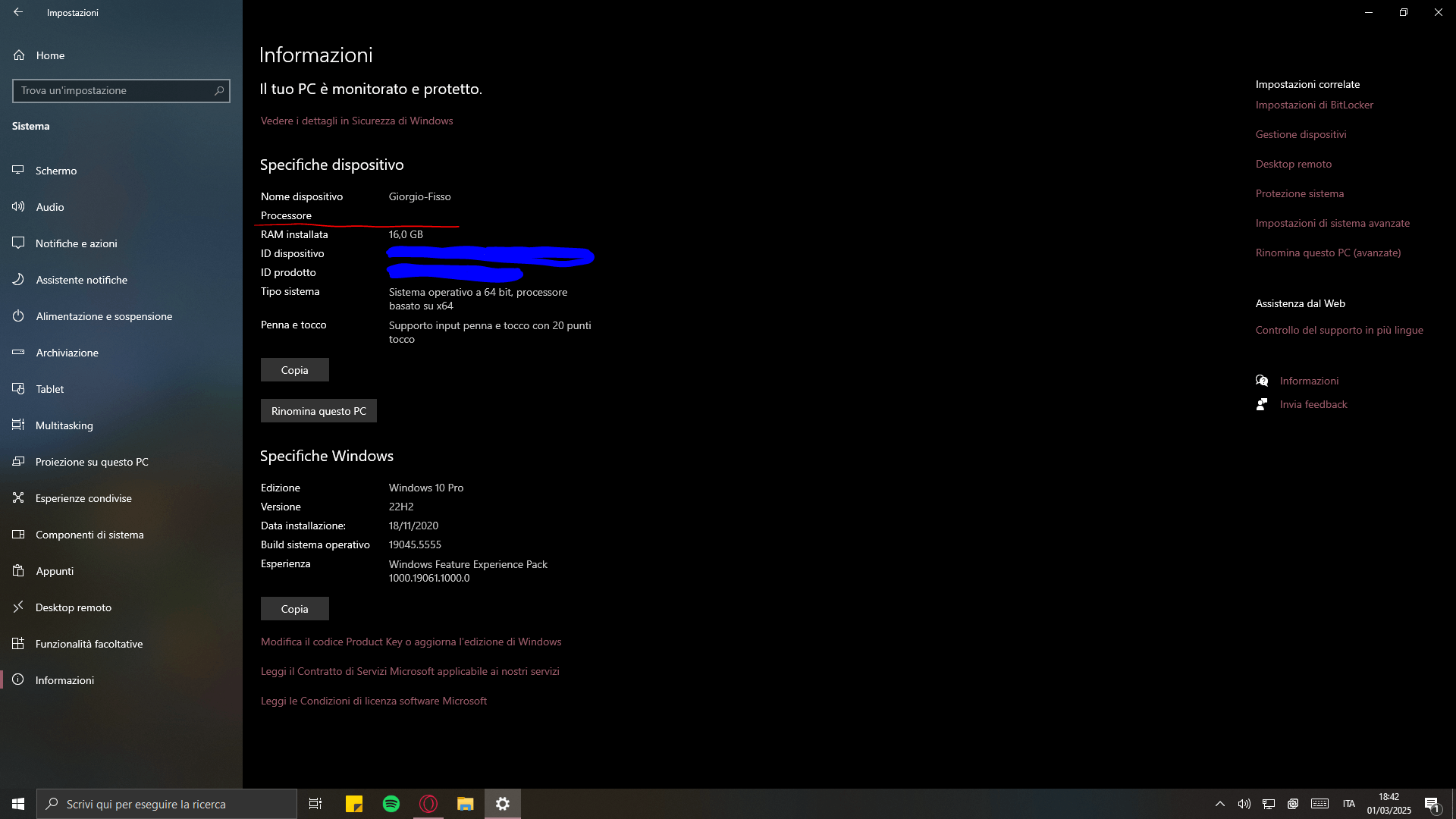Click Rinomina questo PC button
Image resolution: width=1456 pixels, height=819 pixels.
[318, 411]
